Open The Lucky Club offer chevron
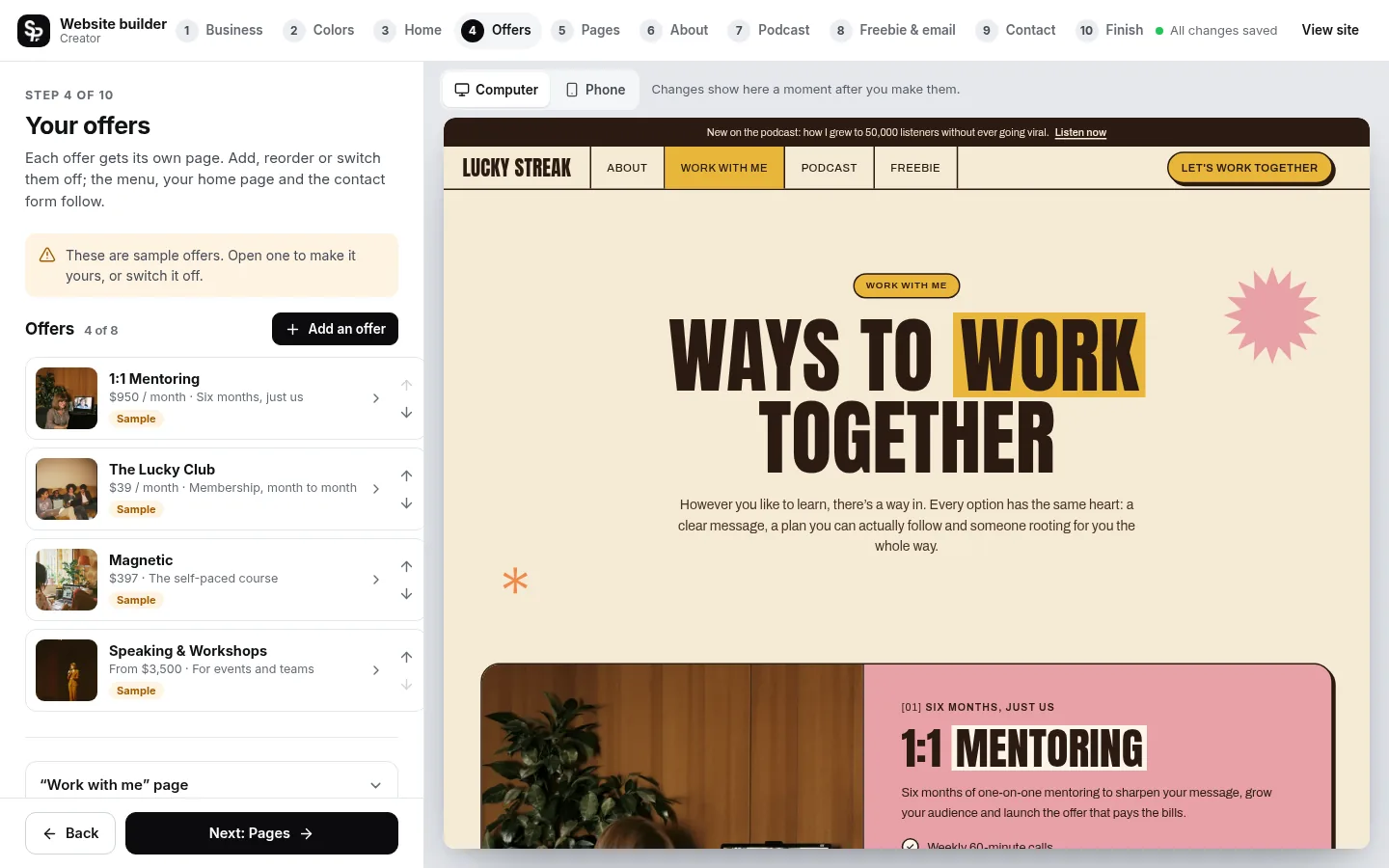The width and height of the screenshot is (1389, 868). pos(376,489)
